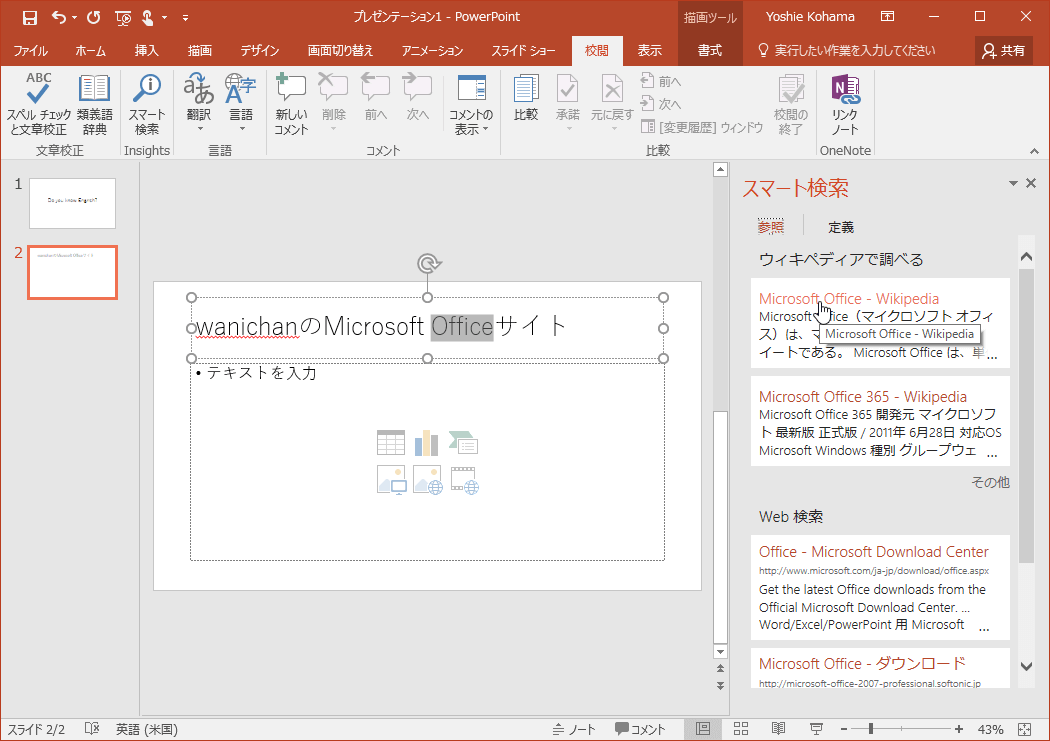Click the Save icon in quick access toolbar

tap(29, 17)
